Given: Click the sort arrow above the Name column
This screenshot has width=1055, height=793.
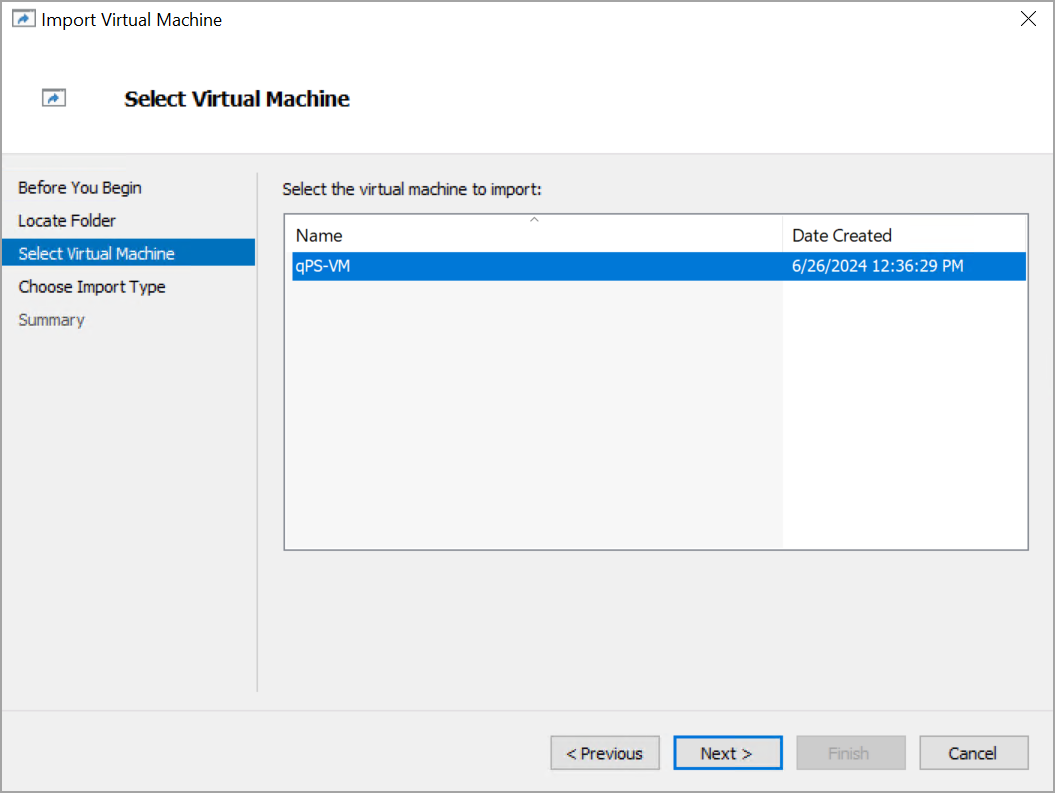Looking at the screenshot, I should click(534, 219).
